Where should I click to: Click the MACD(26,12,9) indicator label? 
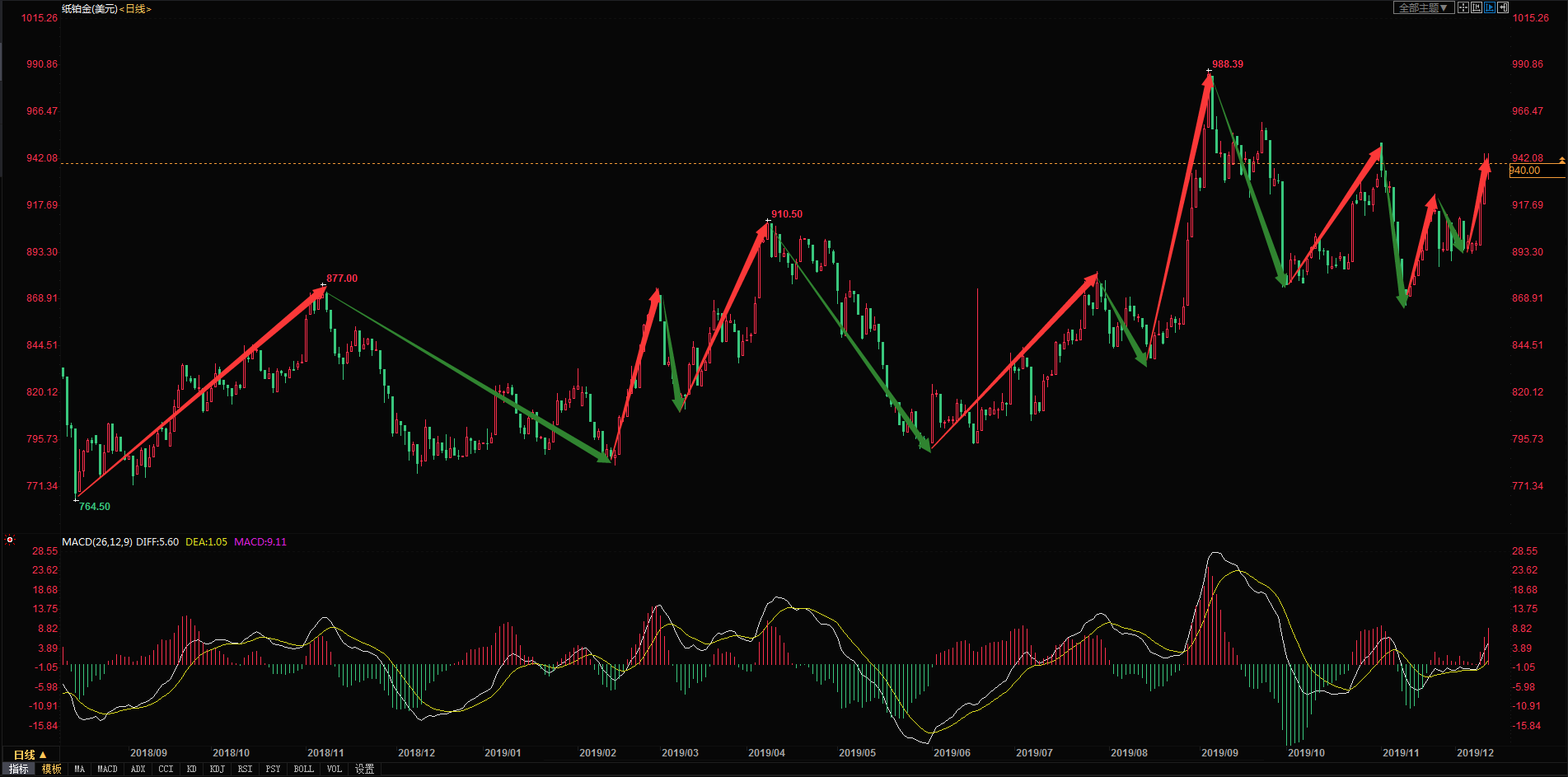click(x=97, y=541)
